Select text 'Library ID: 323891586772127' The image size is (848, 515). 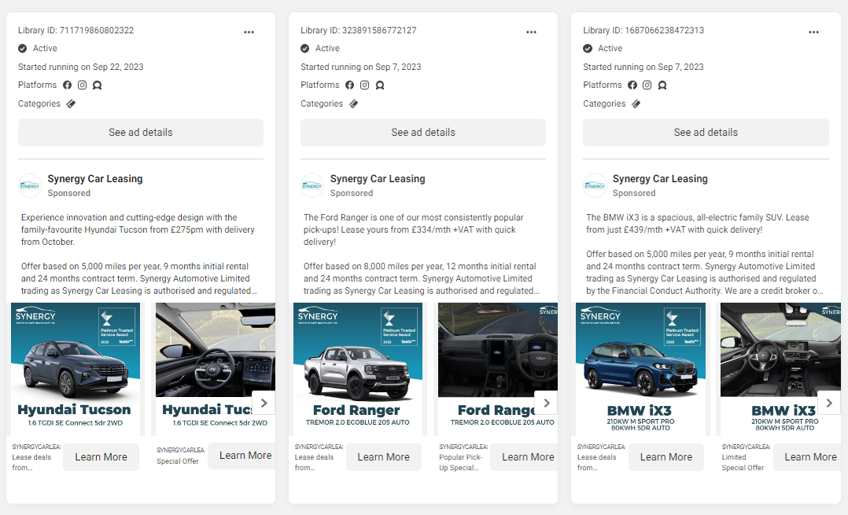359,30
